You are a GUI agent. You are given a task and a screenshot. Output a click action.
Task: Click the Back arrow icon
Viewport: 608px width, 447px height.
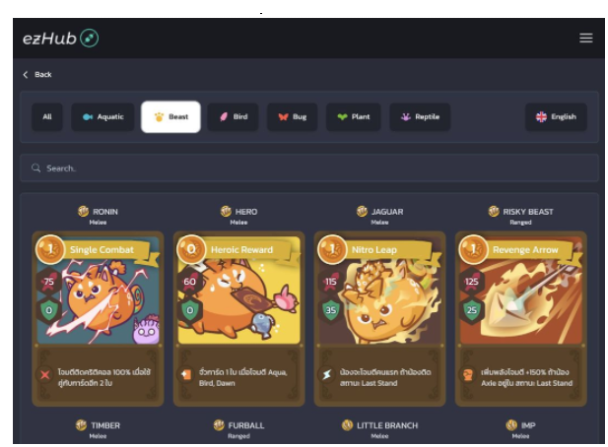point(26,74)
